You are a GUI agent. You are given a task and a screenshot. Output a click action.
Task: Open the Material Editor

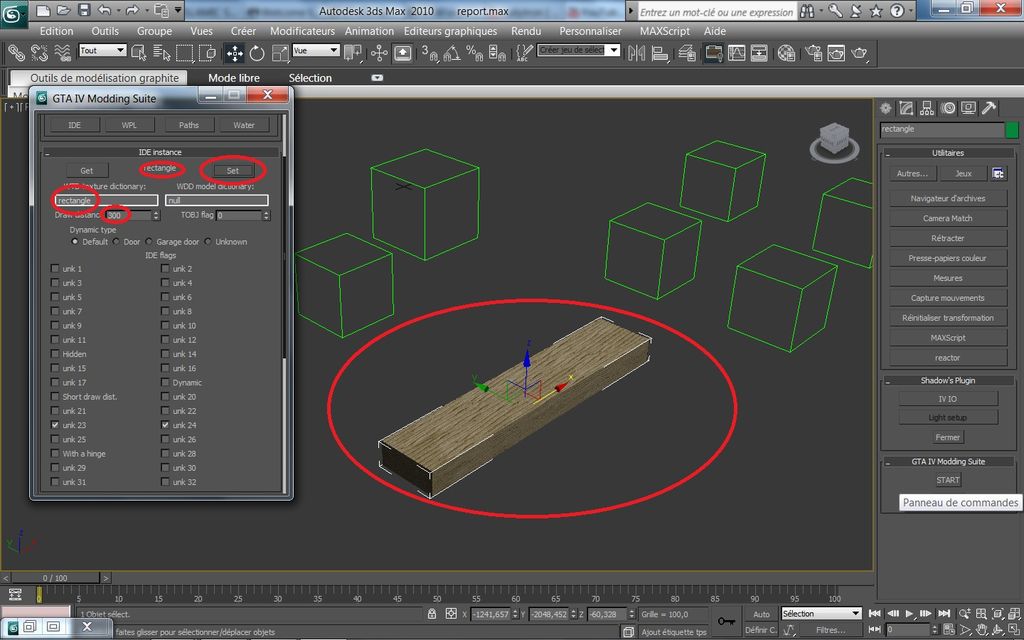point(787,53)
